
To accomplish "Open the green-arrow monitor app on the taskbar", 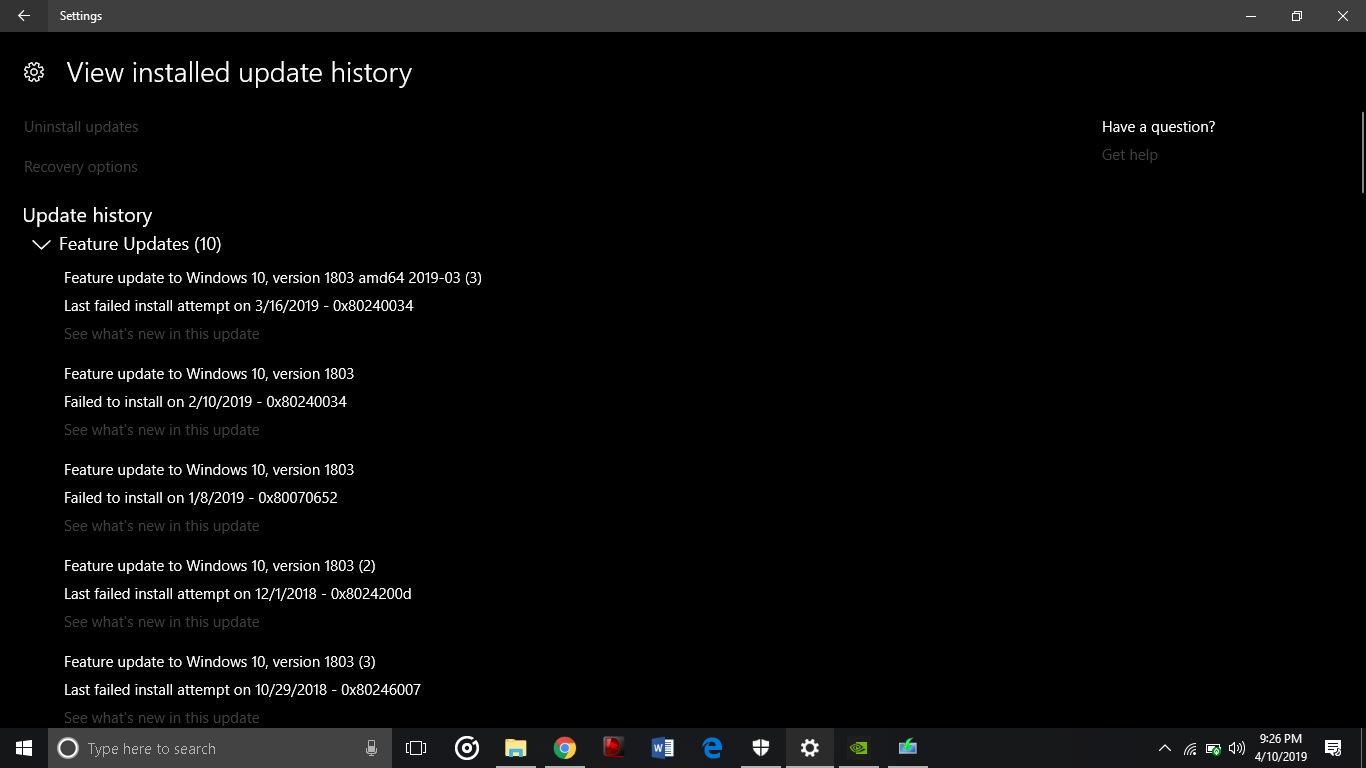I will pos(908,748).
